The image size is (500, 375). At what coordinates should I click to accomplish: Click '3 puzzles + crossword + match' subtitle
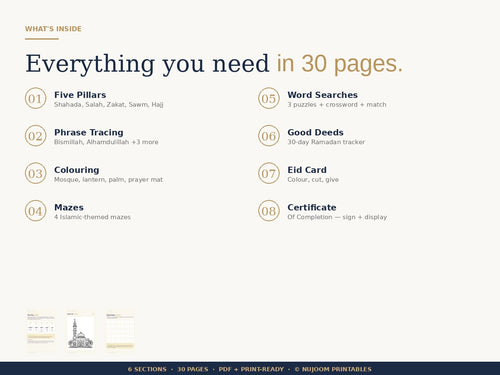pyautogui.click(x=337, y=105)
